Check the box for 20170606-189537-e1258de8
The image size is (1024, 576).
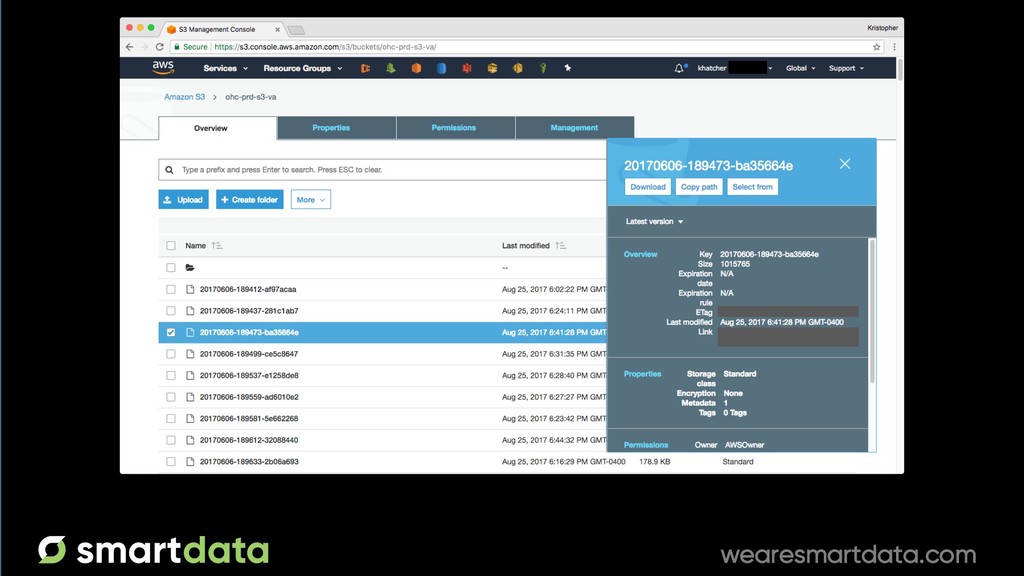tap(171, 376)
